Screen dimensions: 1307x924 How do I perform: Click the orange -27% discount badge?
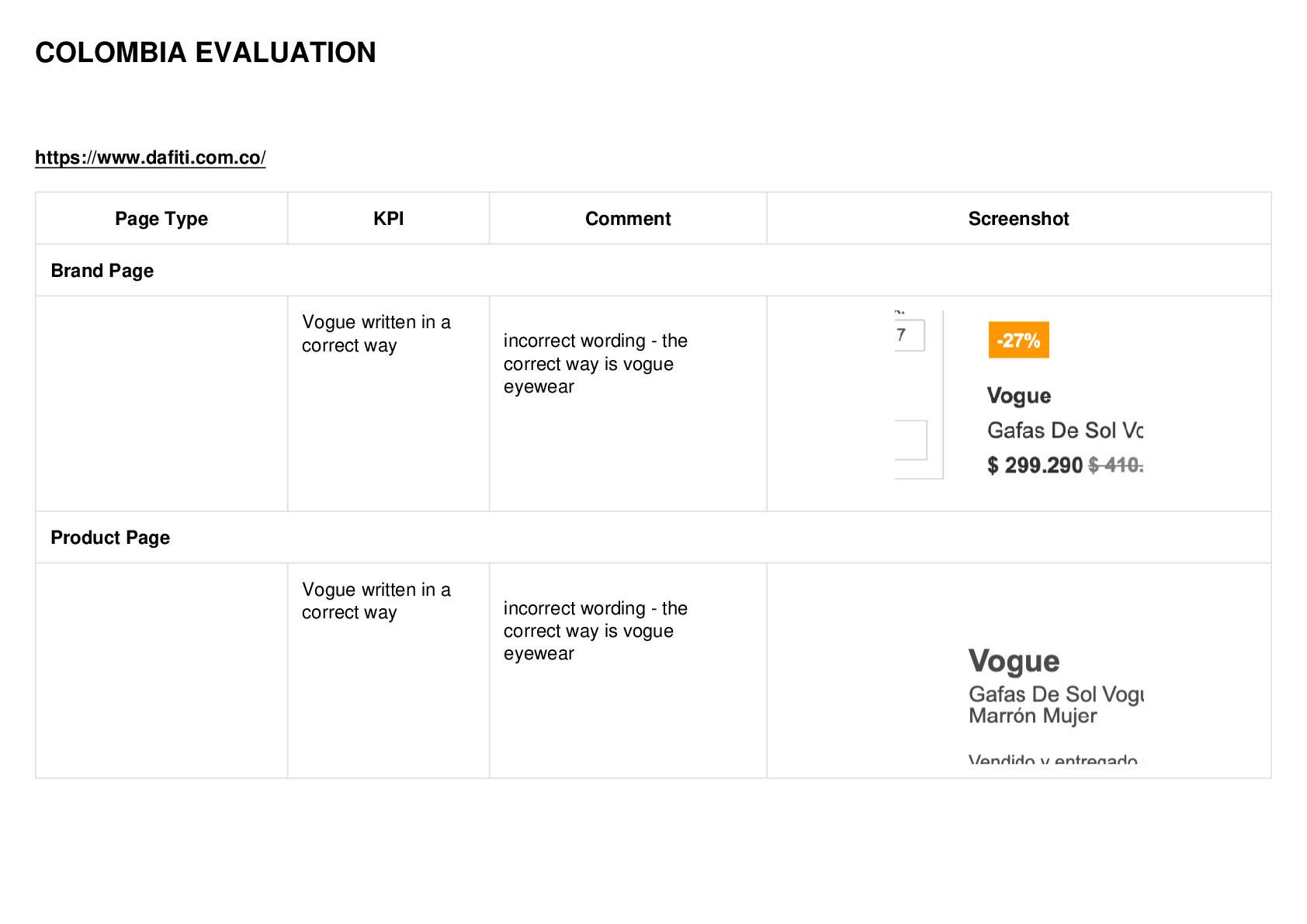point(1018,340)
